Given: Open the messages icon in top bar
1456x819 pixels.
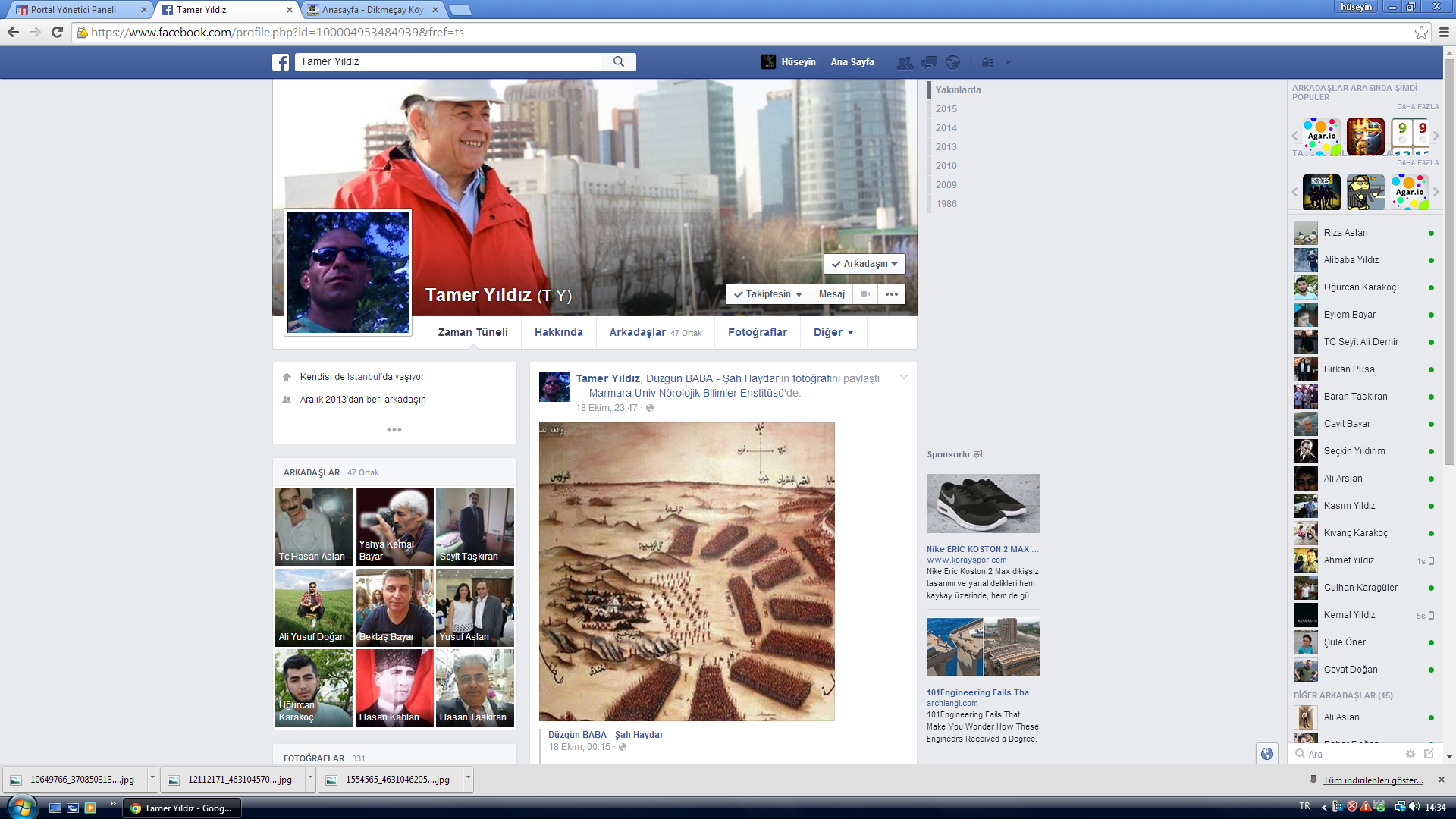Looking at the screenshot, I should pyautogui.click(x=929, y=62).
